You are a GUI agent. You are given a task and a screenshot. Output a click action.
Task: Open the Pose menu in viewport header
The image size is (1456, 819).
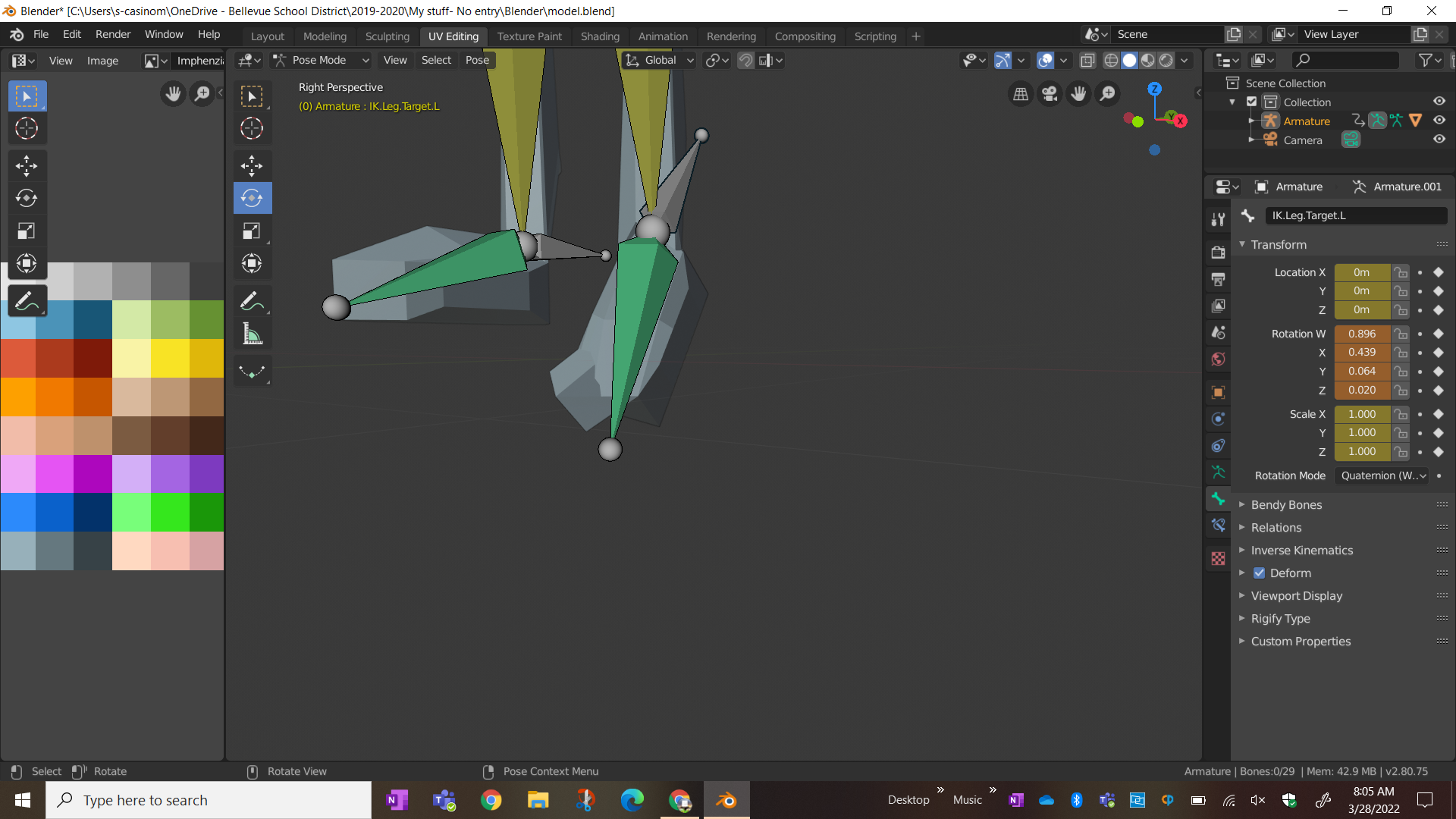point(477,60)
